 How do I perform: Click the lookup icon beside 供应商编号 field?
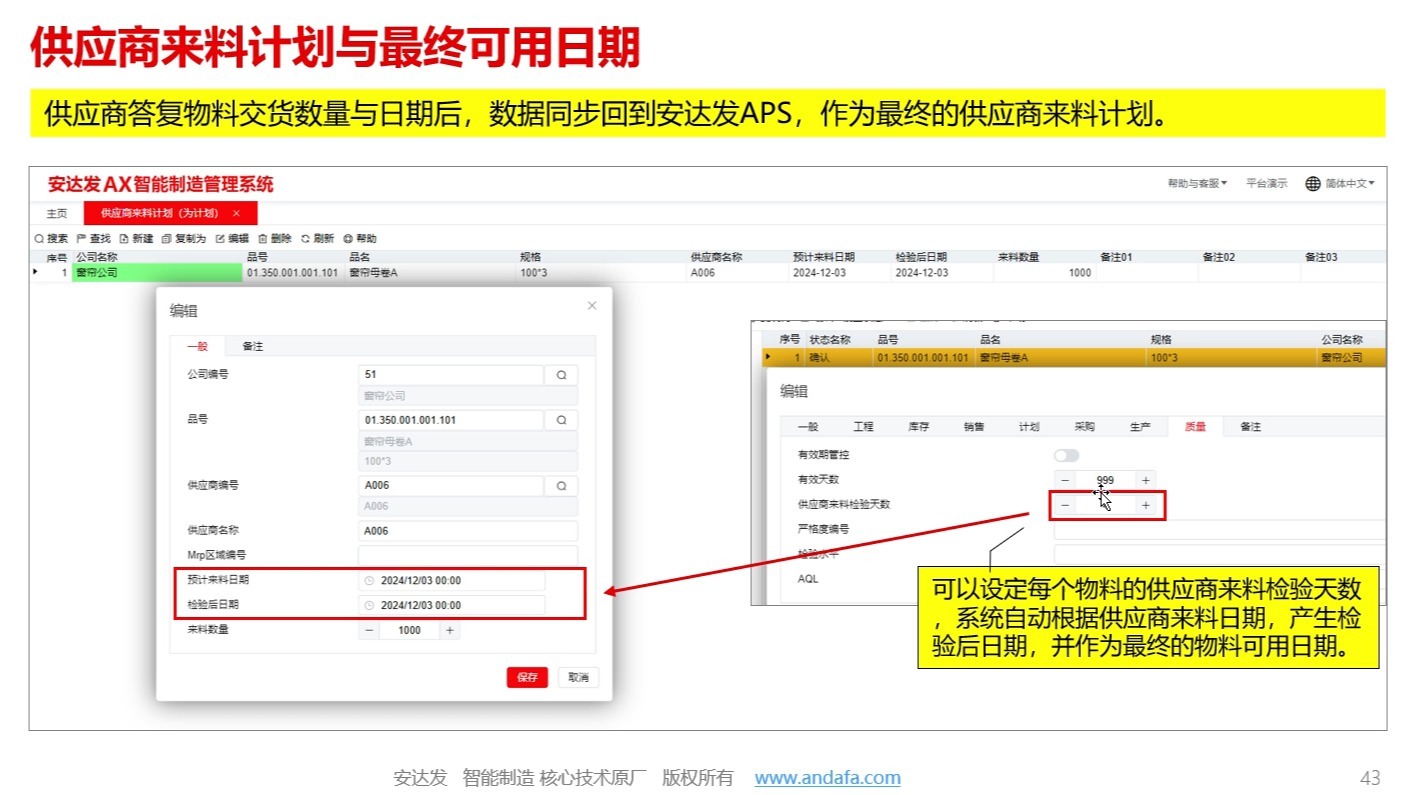click(561, 485)
